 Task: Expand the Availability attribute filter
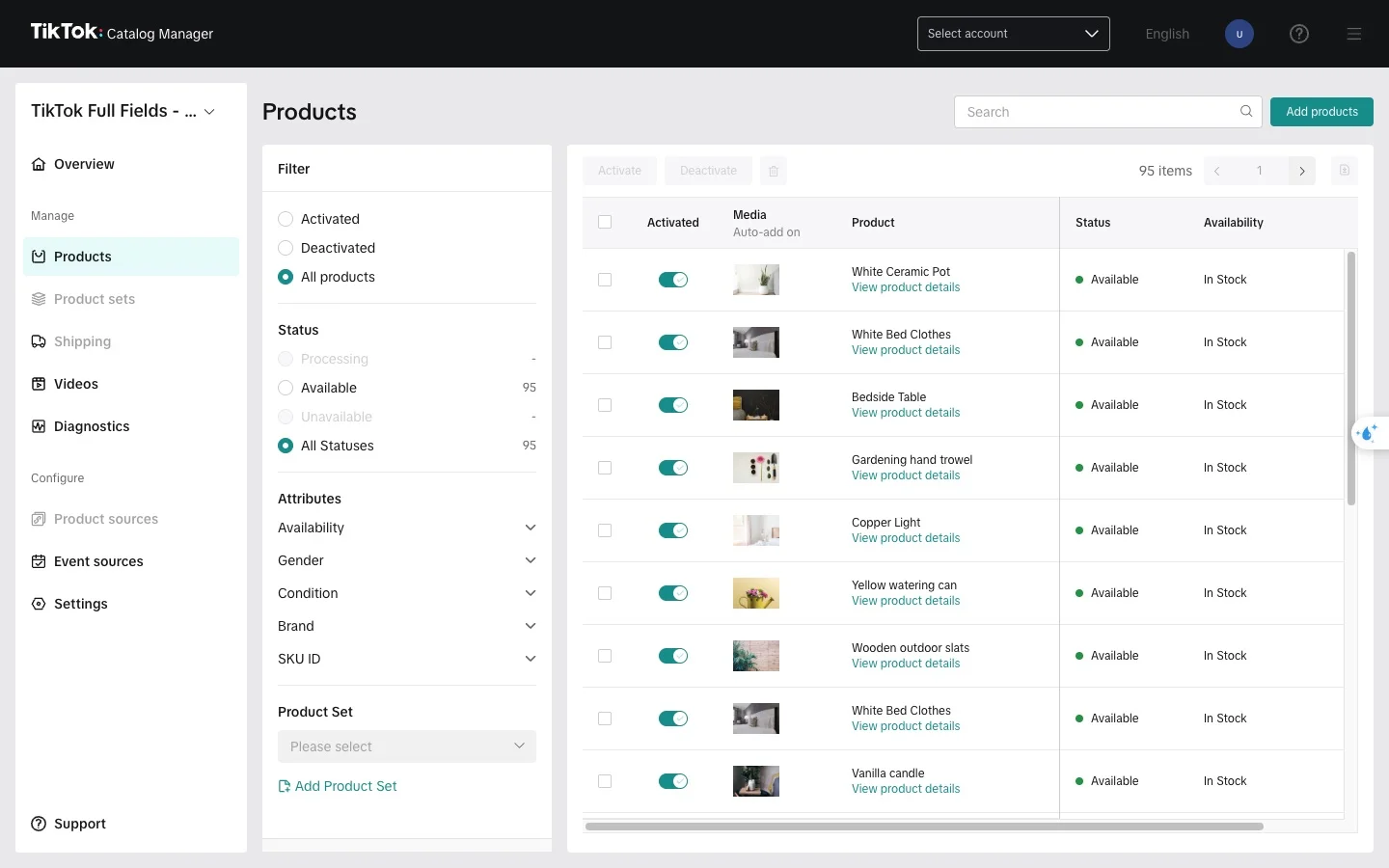pyautogui.click(x=407, y=528)
